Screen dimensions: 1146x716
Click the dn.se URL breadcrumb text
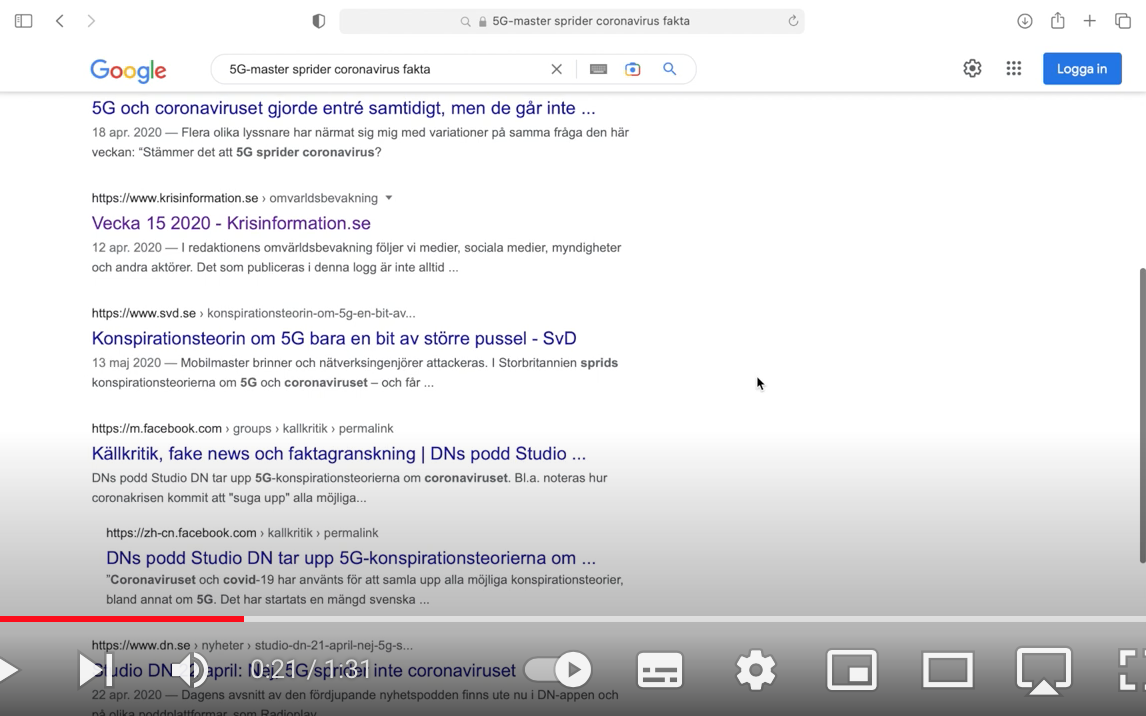click(251, 646)
